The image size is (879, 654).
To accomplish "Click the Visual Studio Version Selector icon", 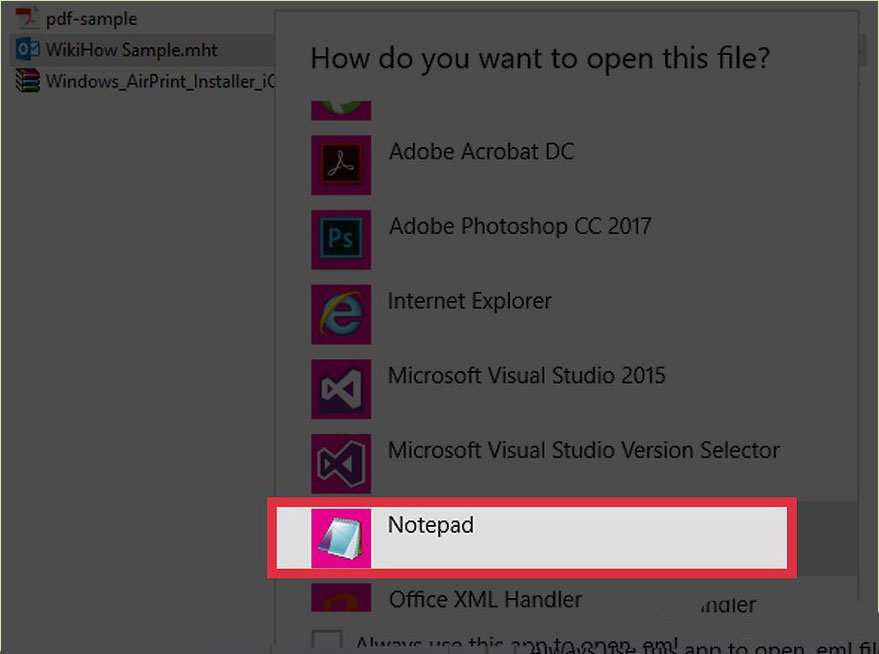I will pos(341,464).
